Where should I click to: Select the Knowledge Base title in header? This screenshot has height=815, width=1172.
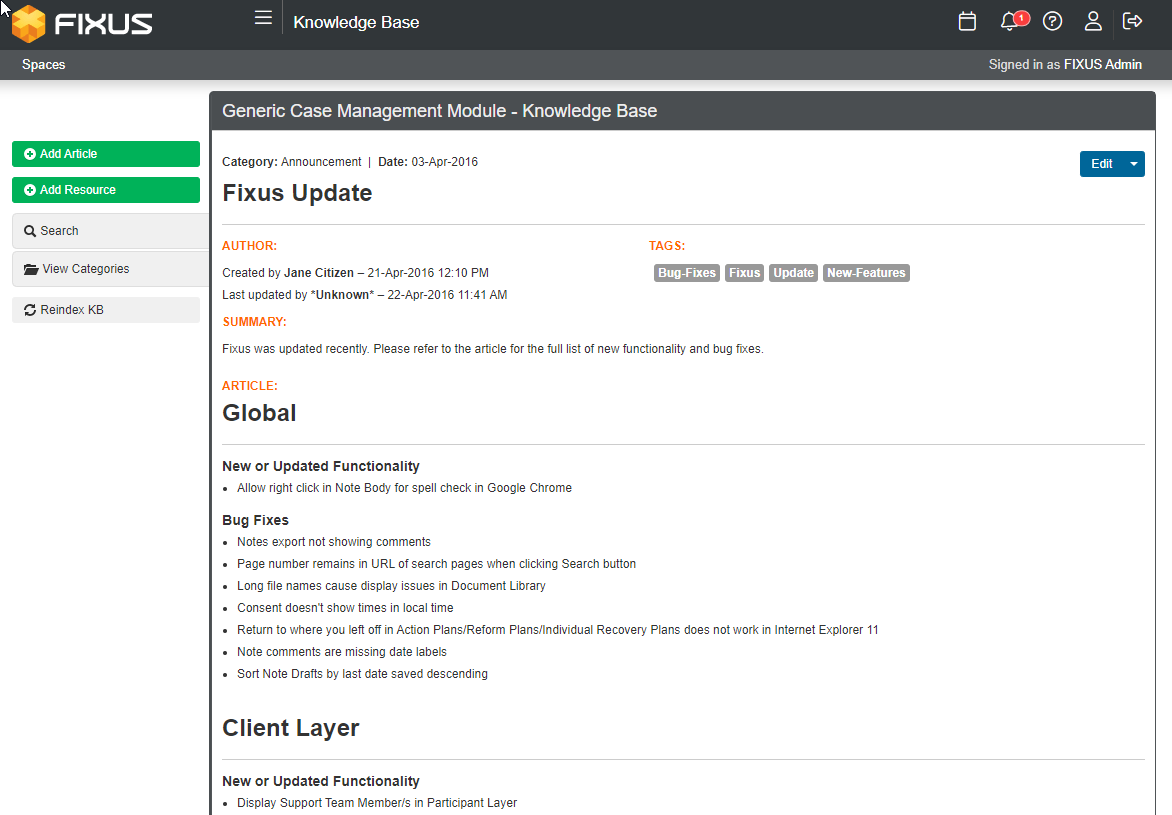356,21
